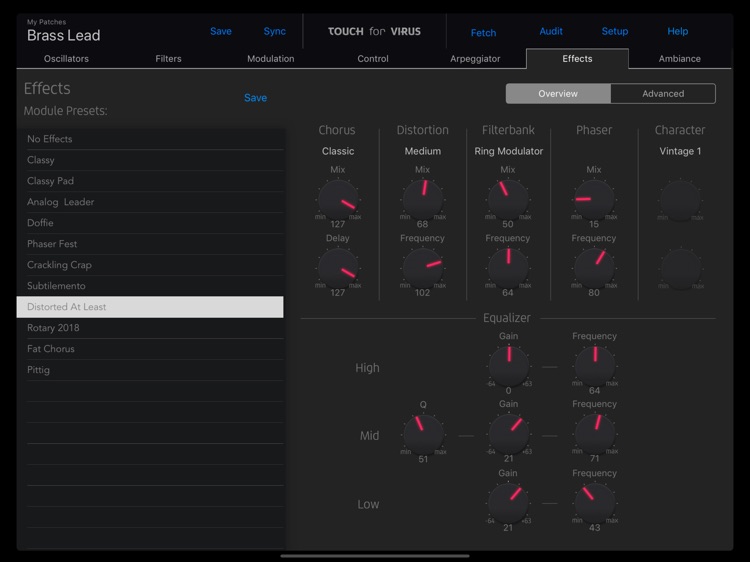750x562 pixels.
Task: Click the Distortion Mix knob
Action: (x=423, y=200)
